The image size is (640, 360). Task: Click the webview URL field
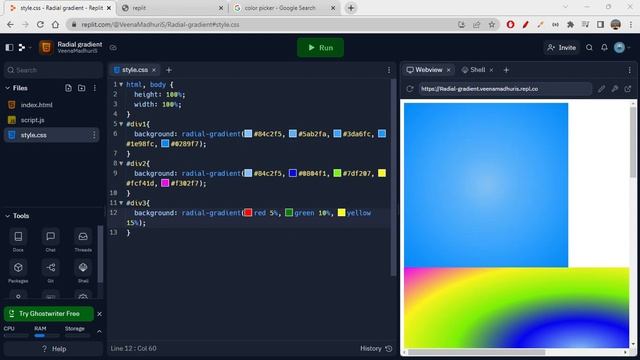pyautogui.click(x=505, y=89)
